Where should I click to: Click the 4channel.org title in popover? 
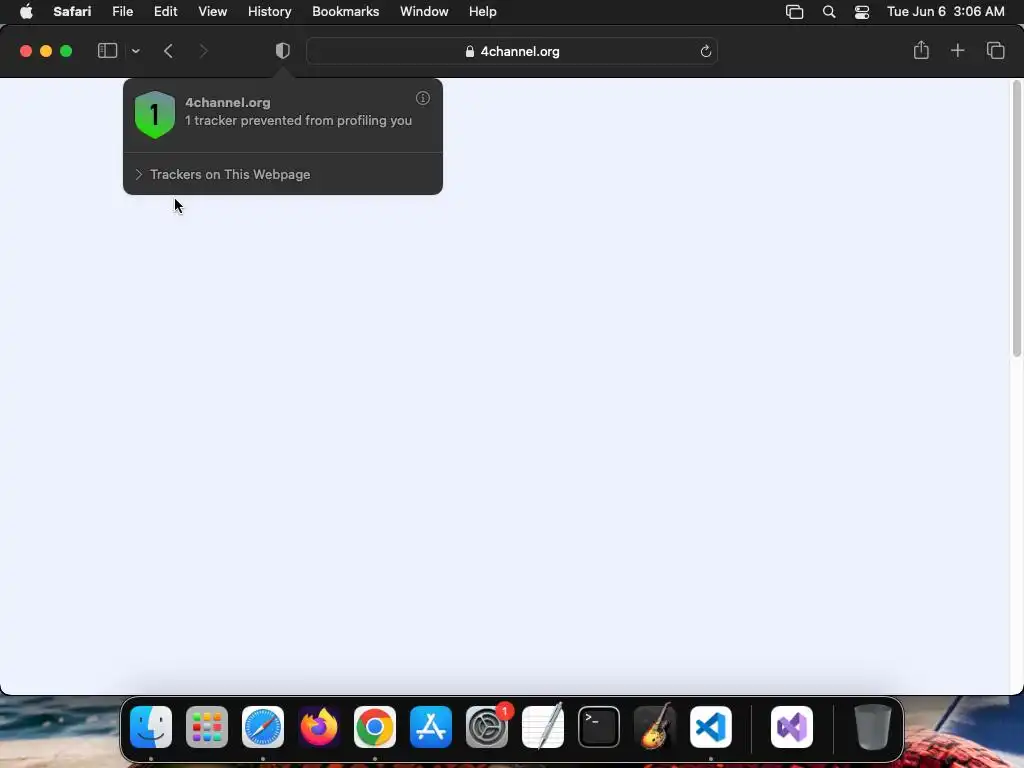click(227, 103)
